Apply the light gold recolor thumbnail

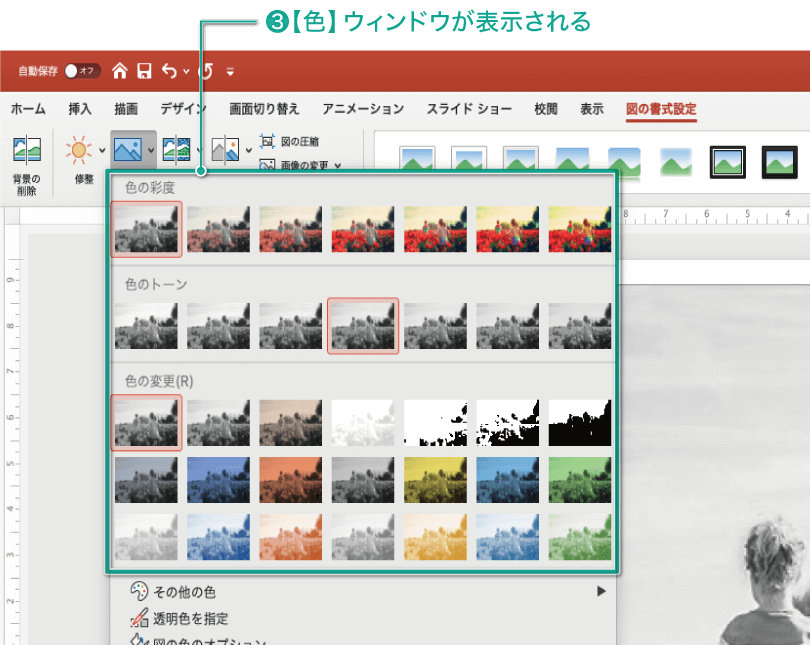[x=435, y=537]
